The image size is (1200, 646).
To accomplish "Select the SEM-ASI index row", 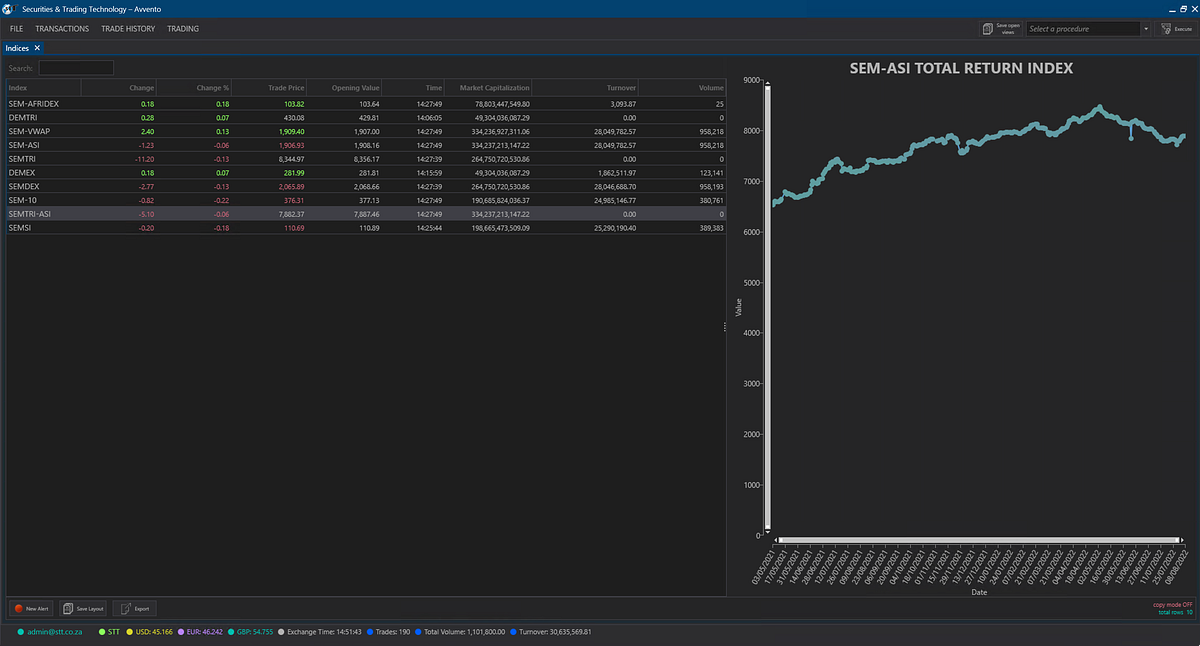I will [366, 145].
